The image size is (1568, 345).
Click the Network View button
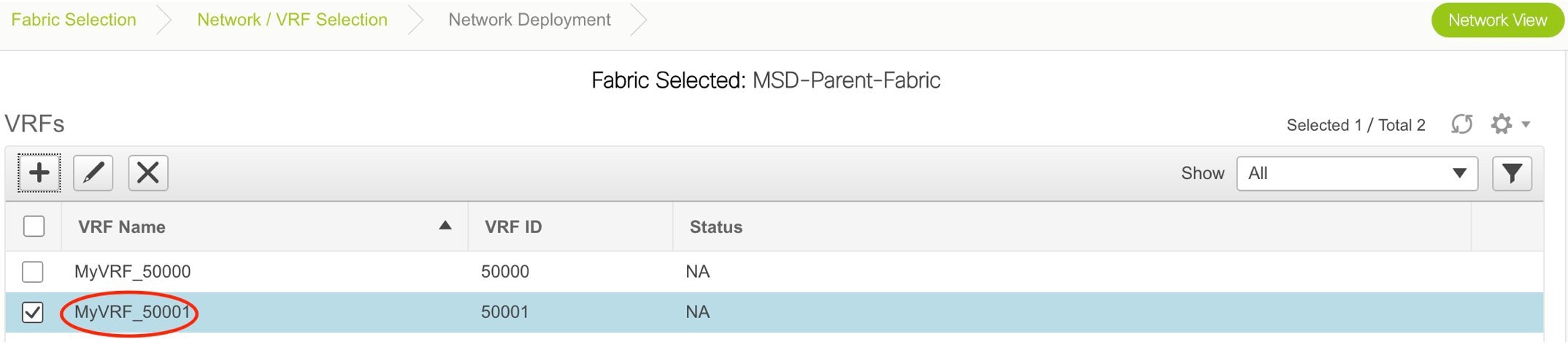(1497, 20)
